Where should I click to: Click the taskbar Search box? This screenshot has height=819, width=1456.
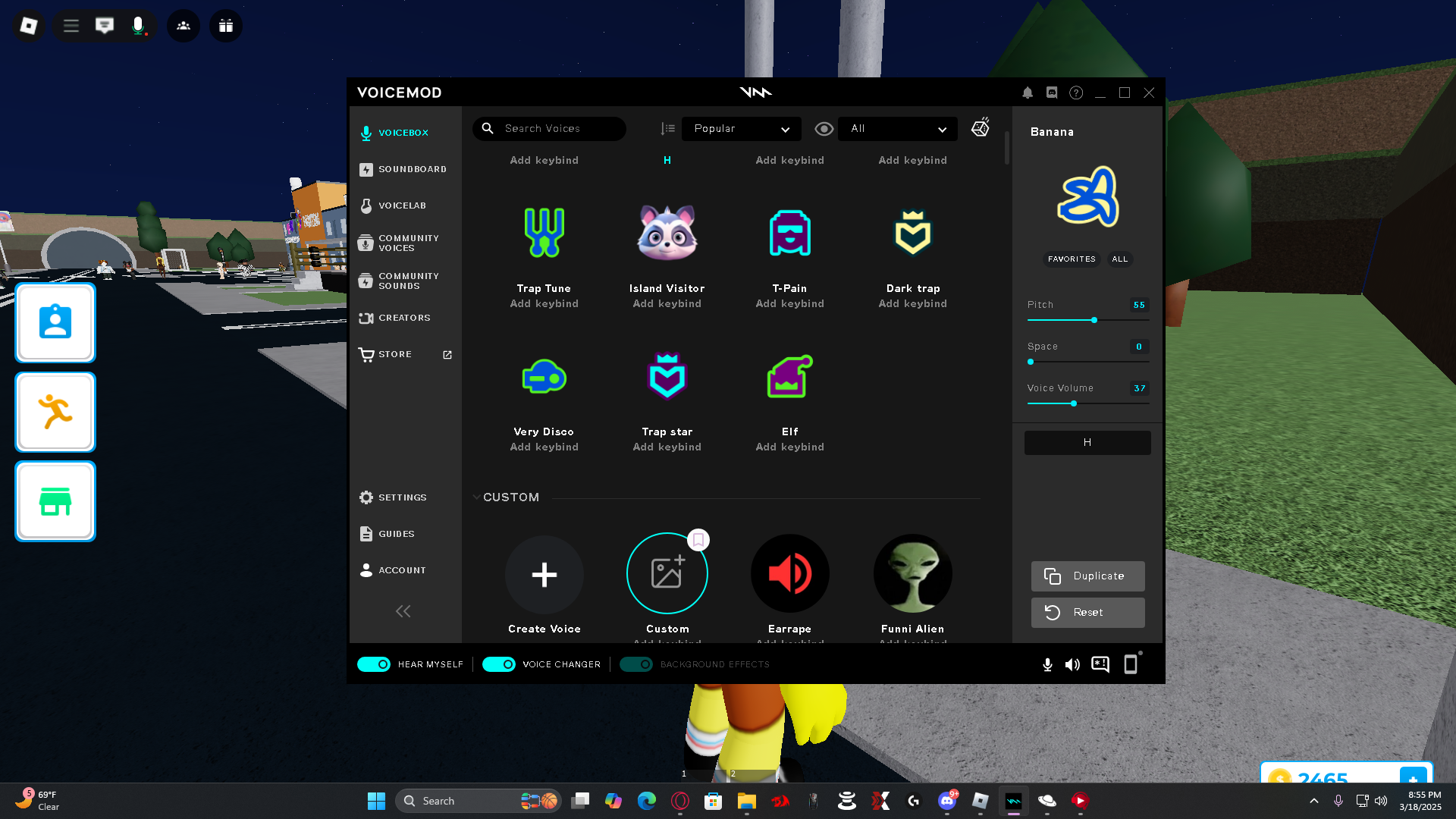(479, 801)
